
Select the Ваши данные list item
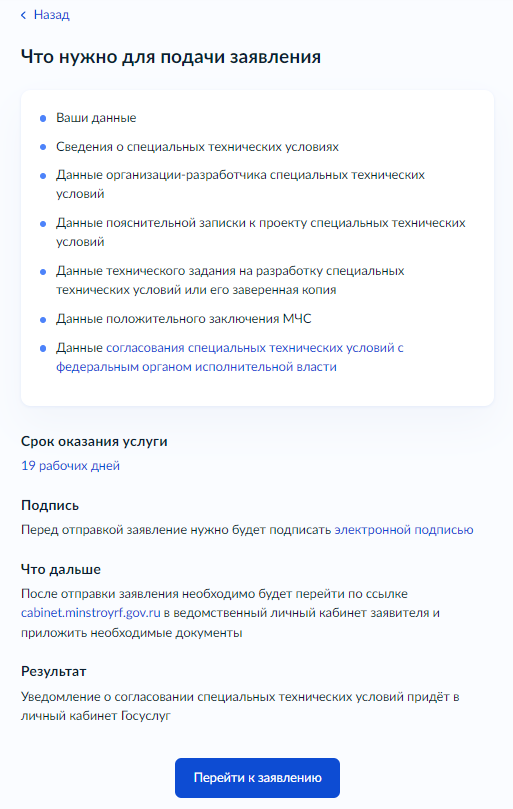[96, 118]
